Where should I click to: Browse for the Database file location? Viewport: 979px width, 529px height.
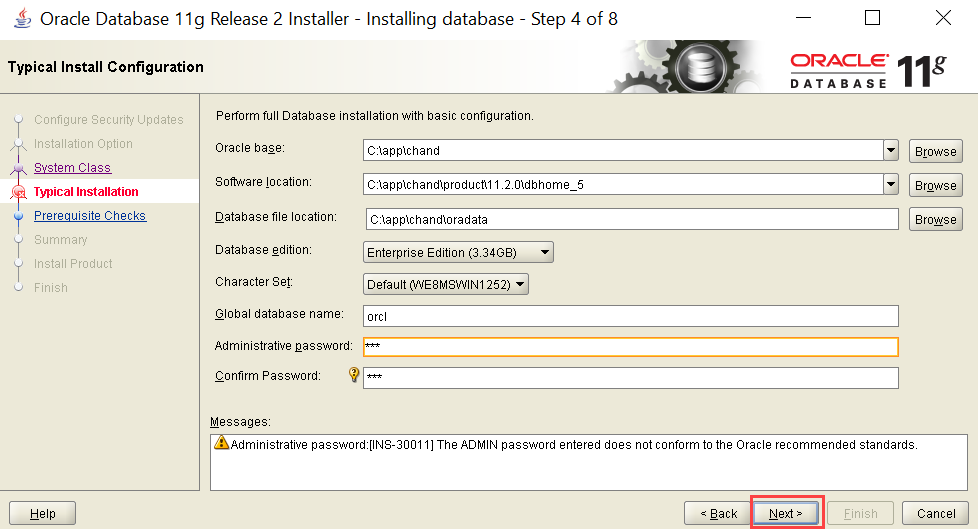point(935,219)
